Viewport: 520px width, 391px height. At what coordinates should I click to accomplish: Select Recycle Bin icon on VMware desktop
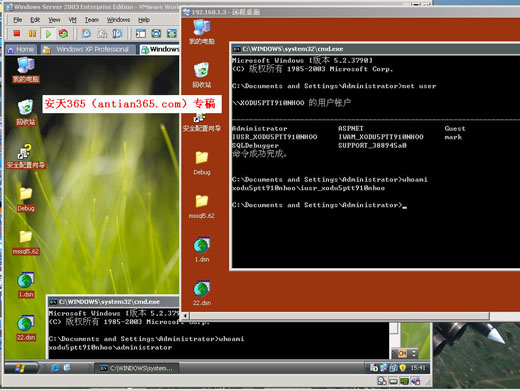pos(26,113)
